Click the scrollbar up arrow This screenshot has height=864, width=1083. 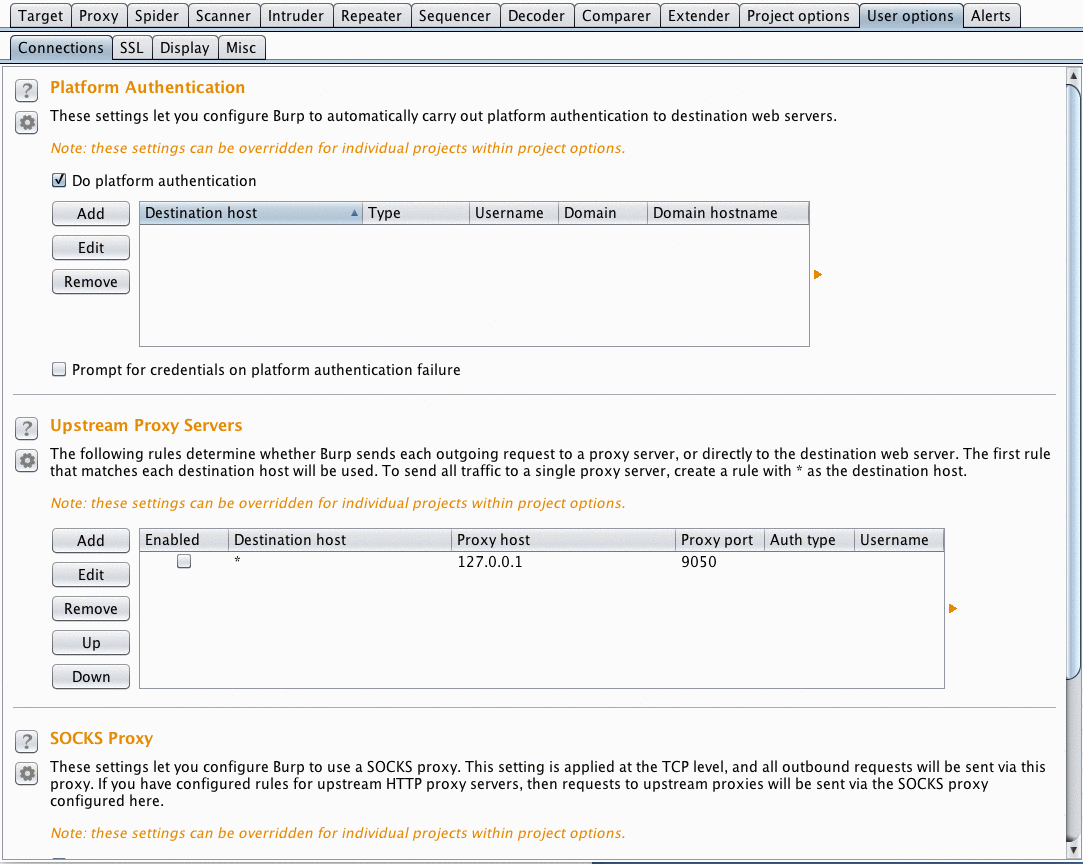pyautogui.click(x=1073, y=75)
